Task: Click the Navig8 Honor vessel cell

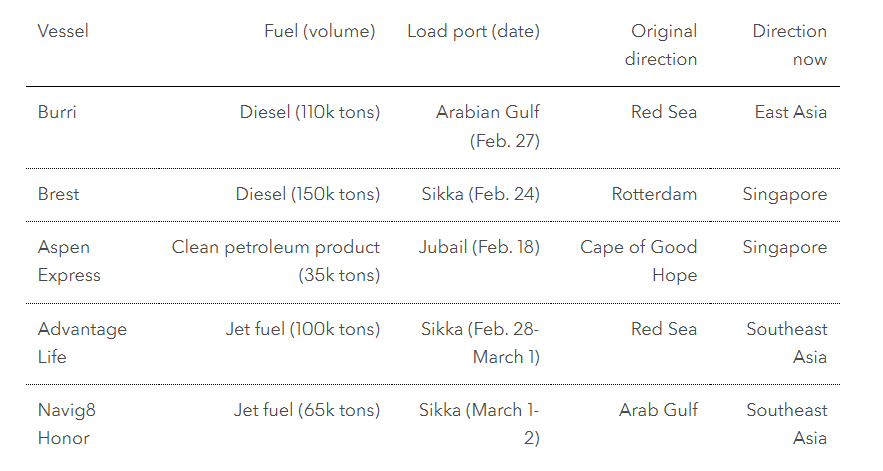Action: (x=67, y=424)
